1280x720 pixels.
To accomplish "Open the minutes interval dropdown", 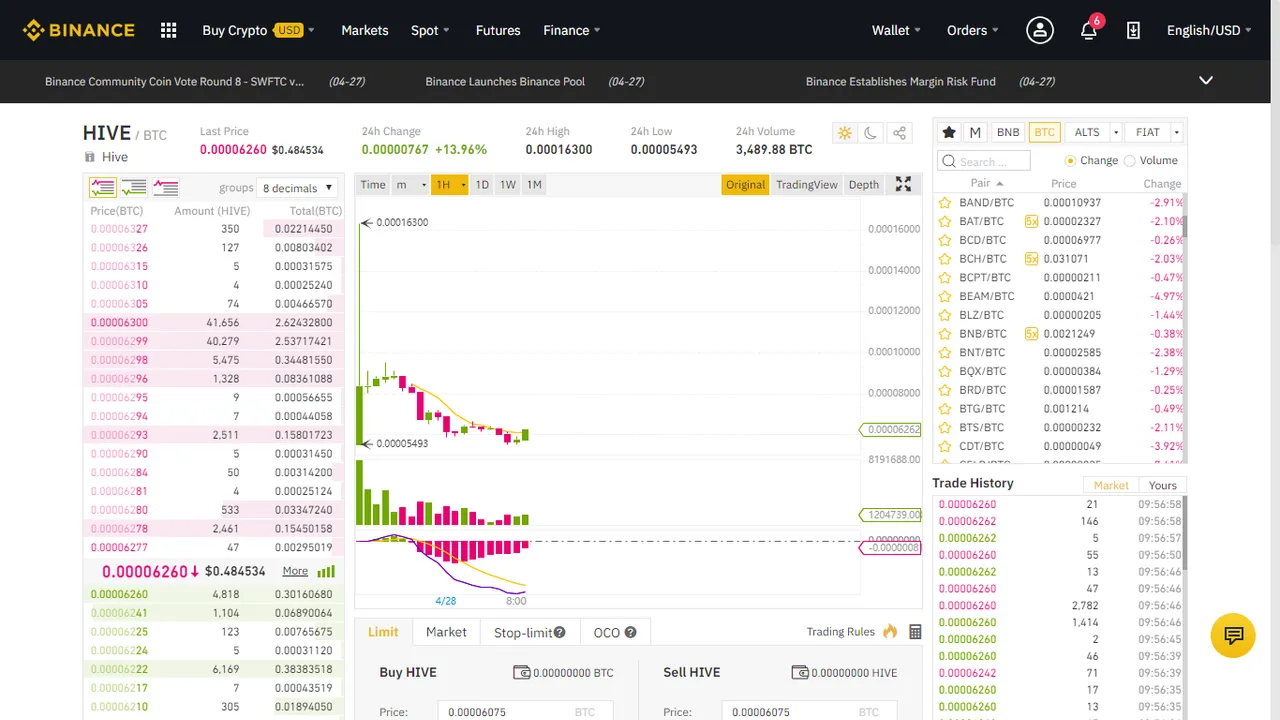I will (410, 185).
